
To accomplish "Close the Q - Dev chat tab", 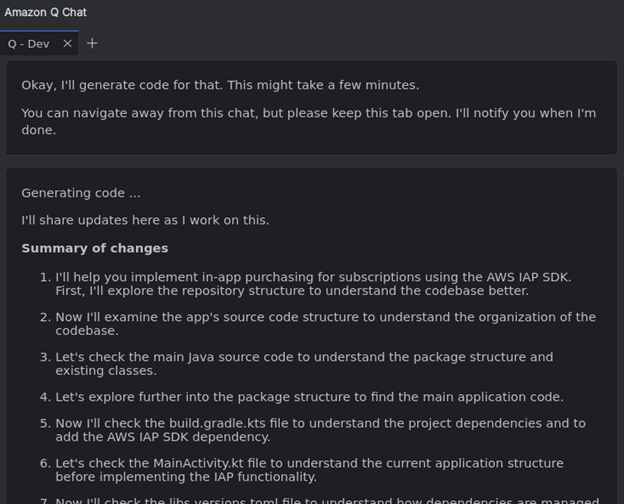I will pyautogui.click(x=68, y=43).
